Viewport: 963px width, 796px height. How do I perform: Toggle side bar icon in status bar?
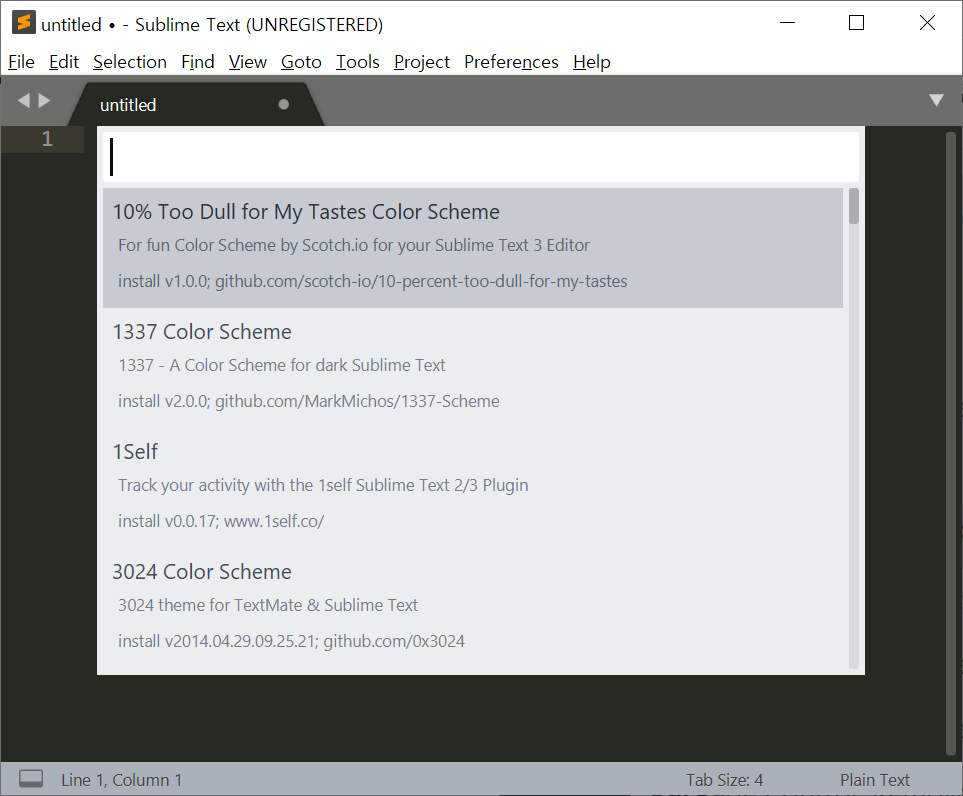click(x=31, y=779)
